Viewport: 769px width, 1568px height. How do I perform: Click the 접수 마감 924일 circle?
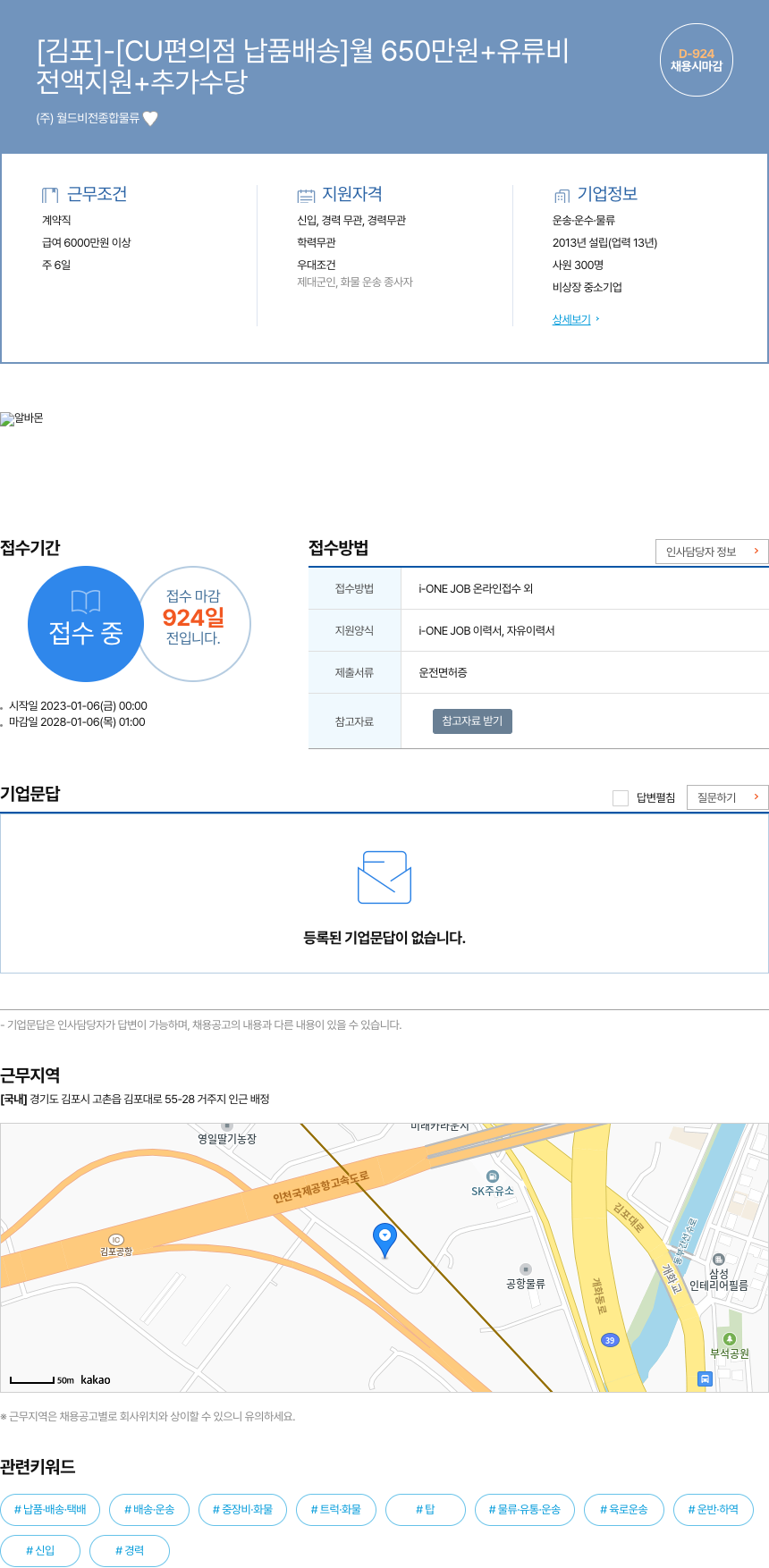[194, 623]
